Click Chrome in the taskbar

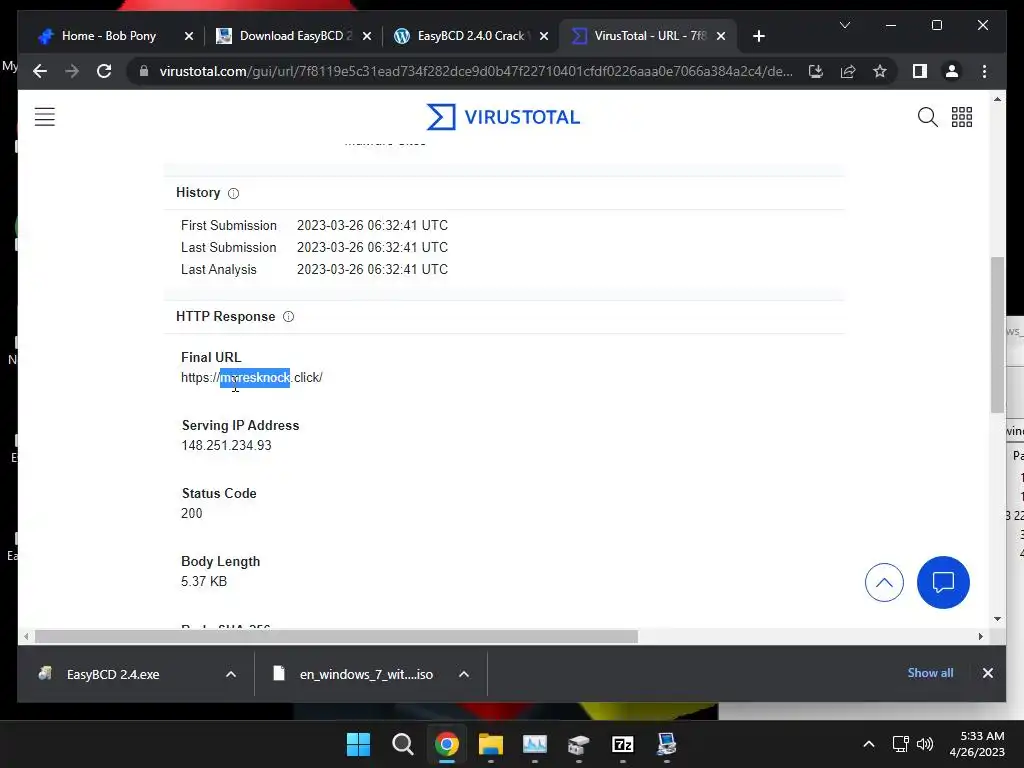click(x=447, y=744)
